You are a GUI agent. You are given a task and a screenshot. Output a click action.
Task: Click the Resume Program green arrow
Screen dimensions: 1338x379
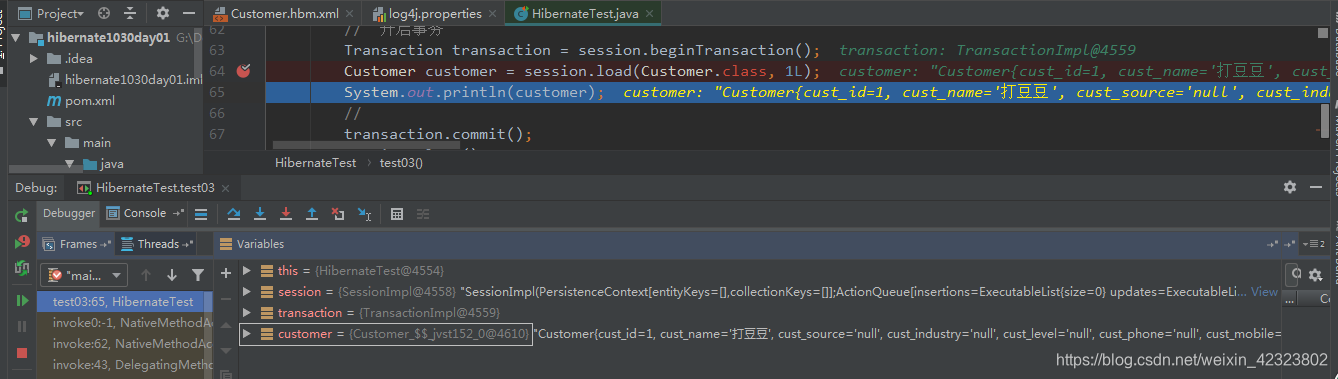click(x=21, y=301)
